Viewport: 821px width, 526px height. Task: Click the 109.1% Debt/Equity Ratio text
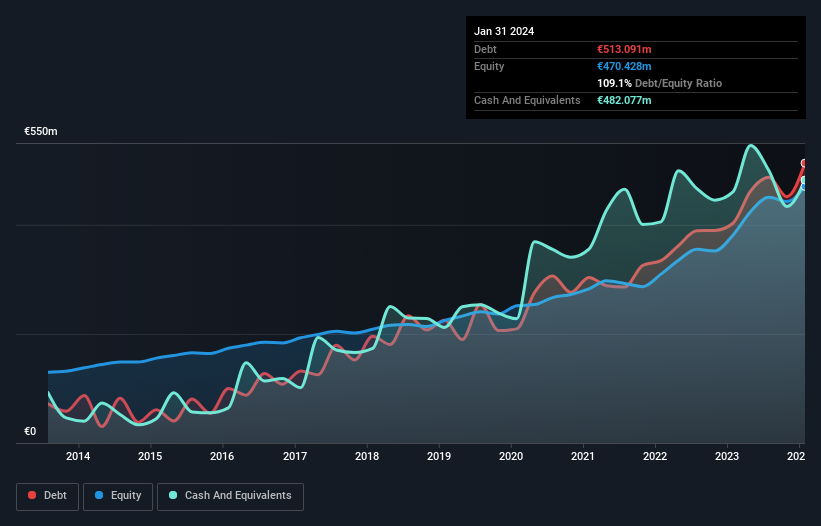(x=660, y=83)
